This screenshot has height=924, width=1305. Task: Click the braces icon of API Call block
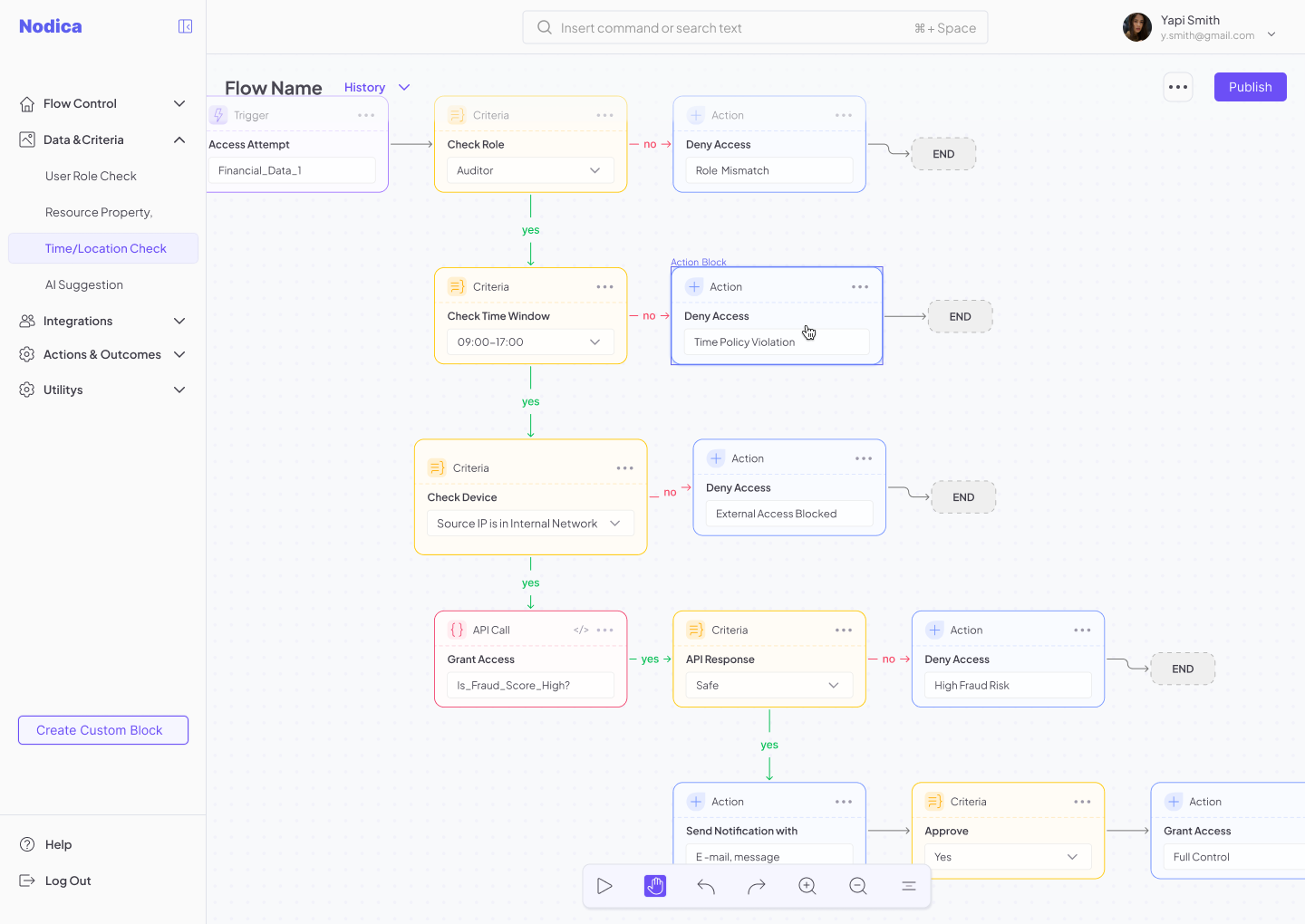457,630
